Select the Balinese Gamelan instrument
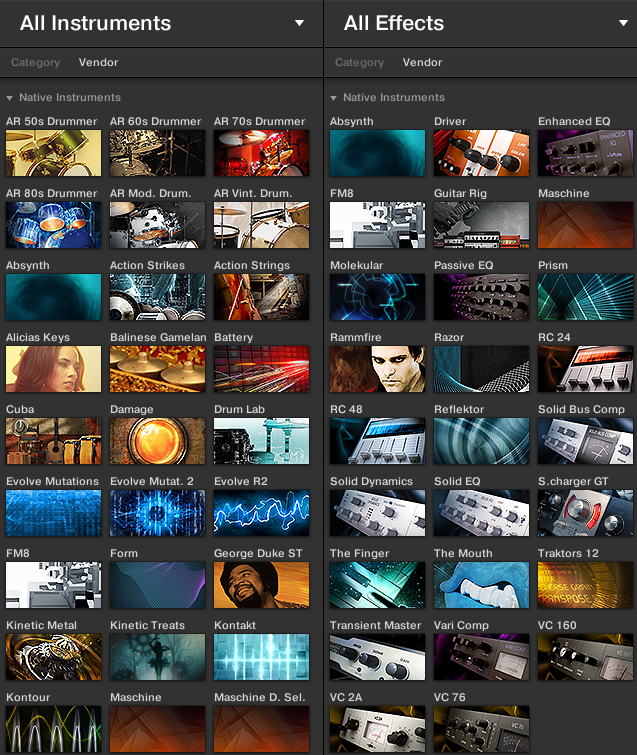 coord(157,369)
